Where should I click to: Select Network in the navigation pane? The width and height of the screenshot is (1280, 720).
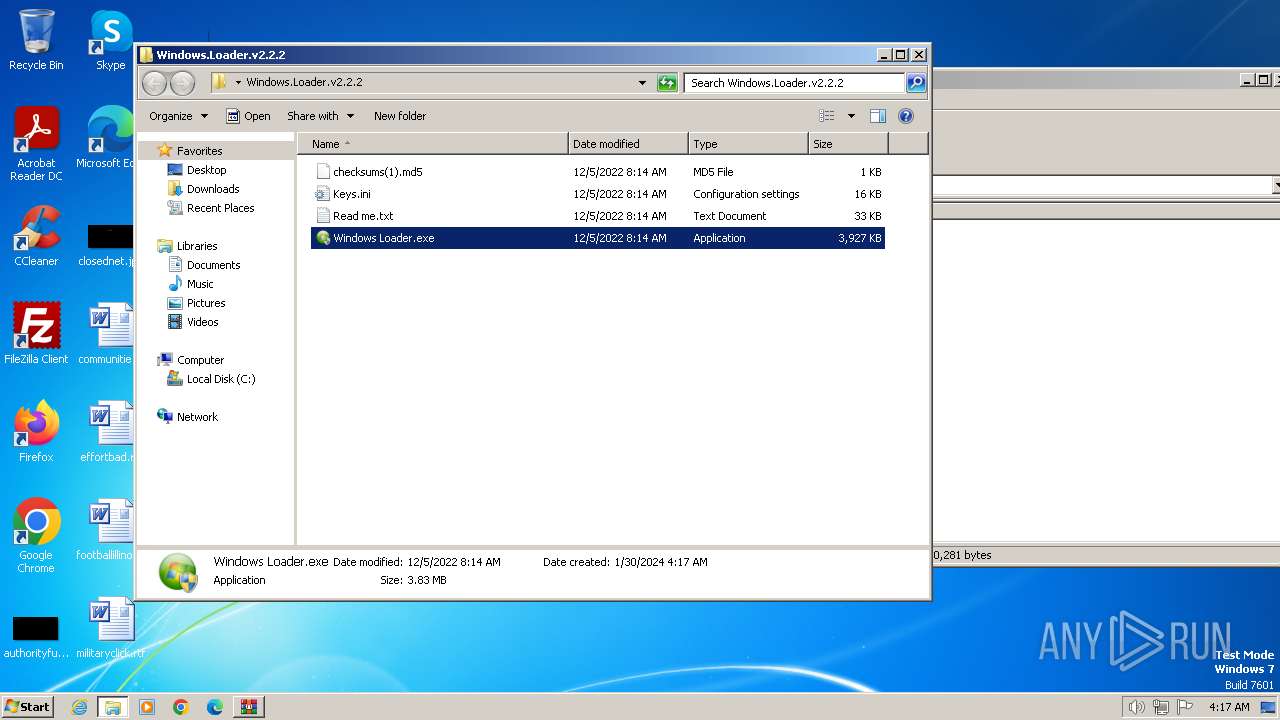(x=197, y=417)
